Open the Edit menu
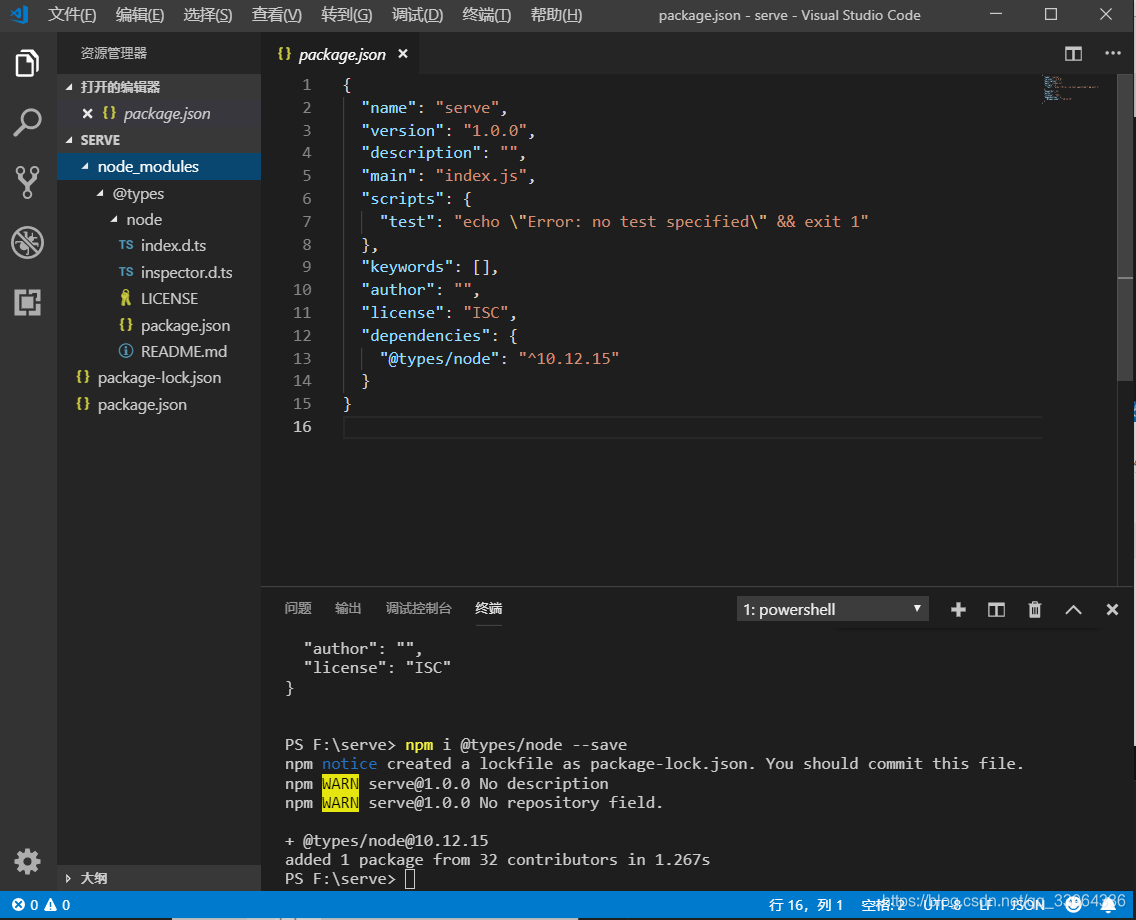This screenshot has height=920, width=1136. pyautogui.click(x=140, y=15)
